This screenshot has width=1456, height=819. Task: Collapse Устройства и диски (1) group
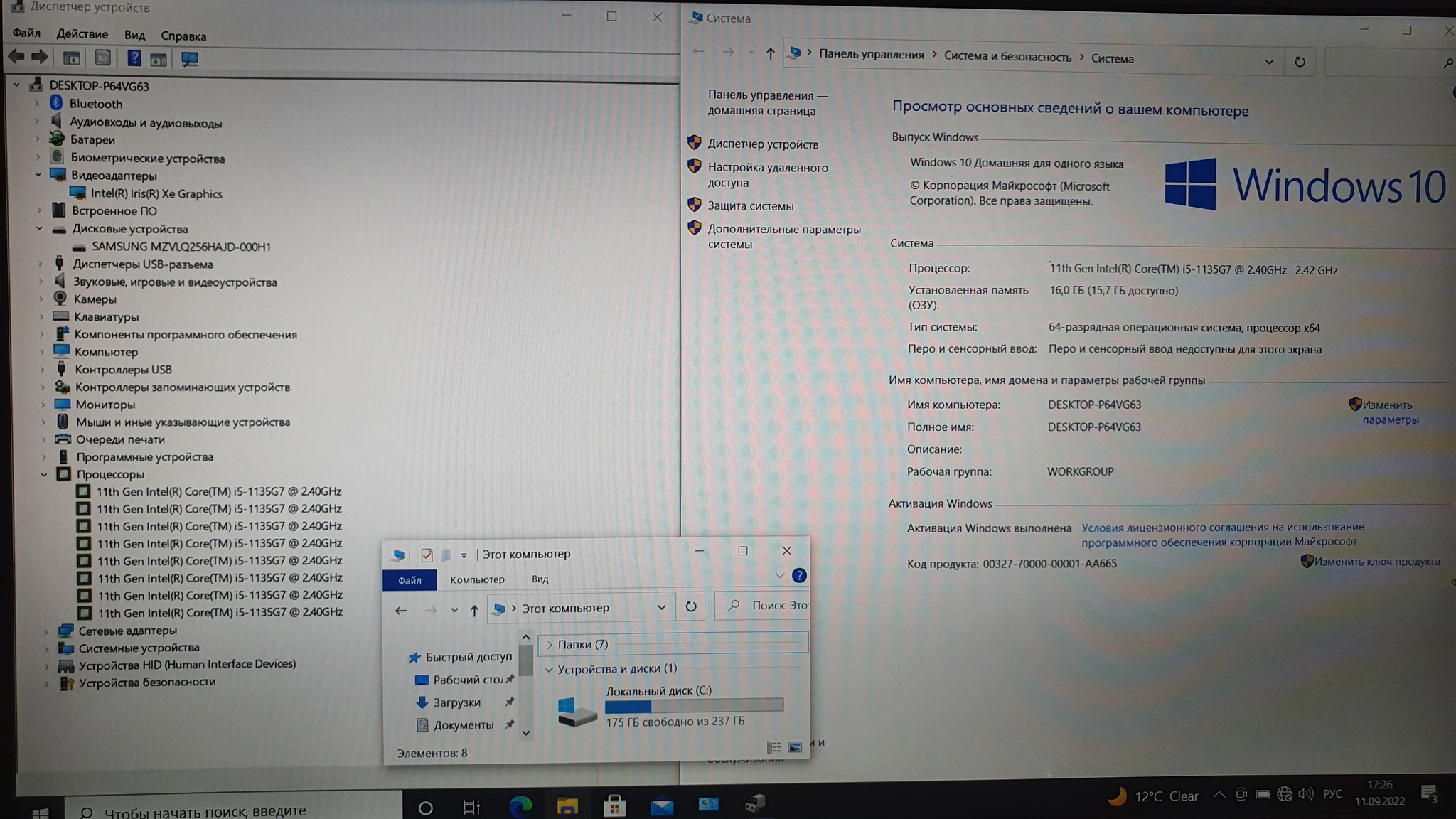click(x=549, y=670)
